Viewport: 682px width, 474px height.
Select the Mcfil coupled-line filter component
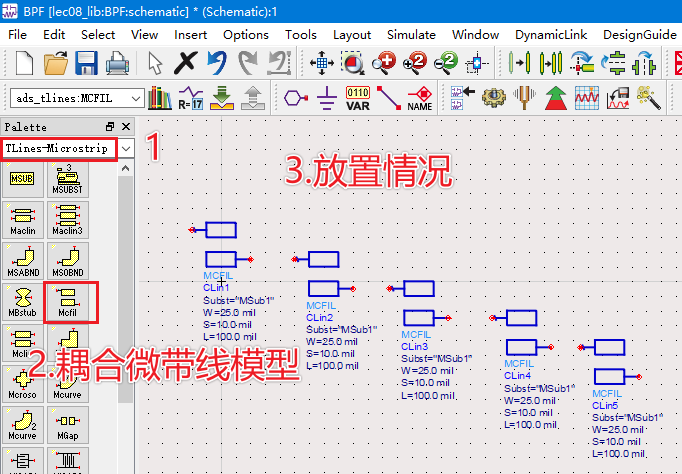click(x=67, y=302)
